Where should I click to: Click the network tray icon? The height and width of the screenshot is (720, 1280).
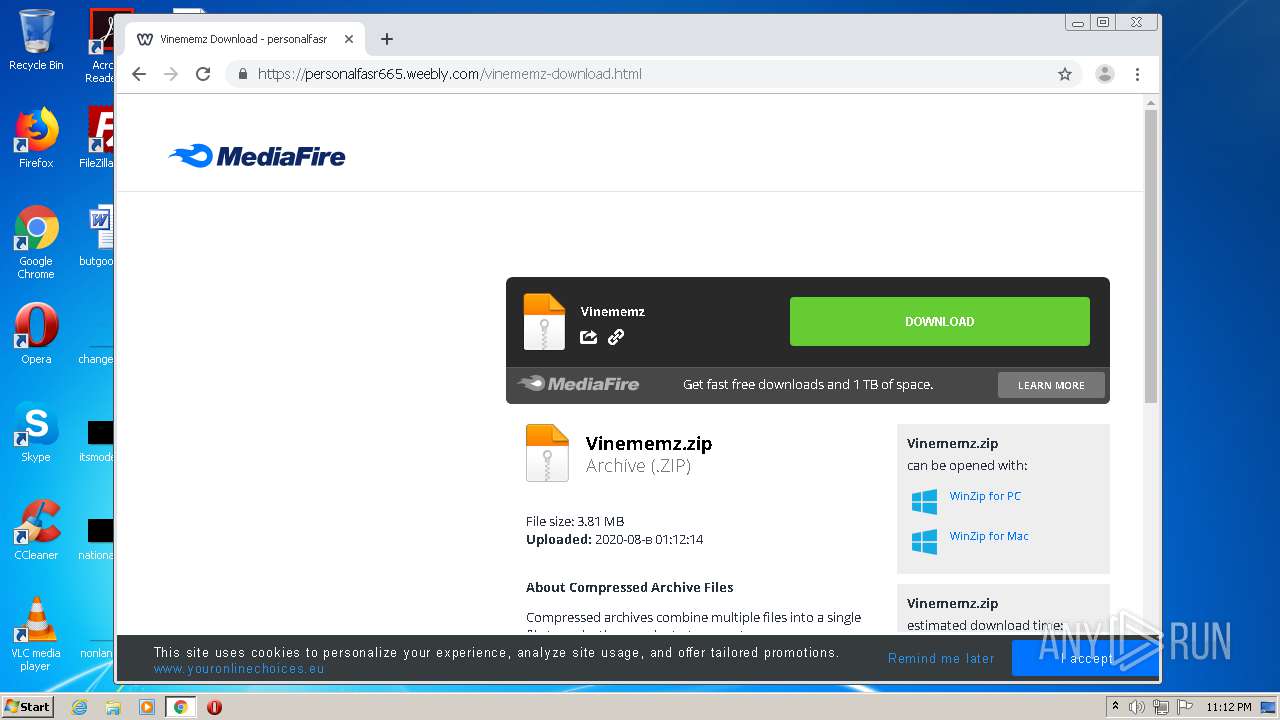(x=1160, y=707)
